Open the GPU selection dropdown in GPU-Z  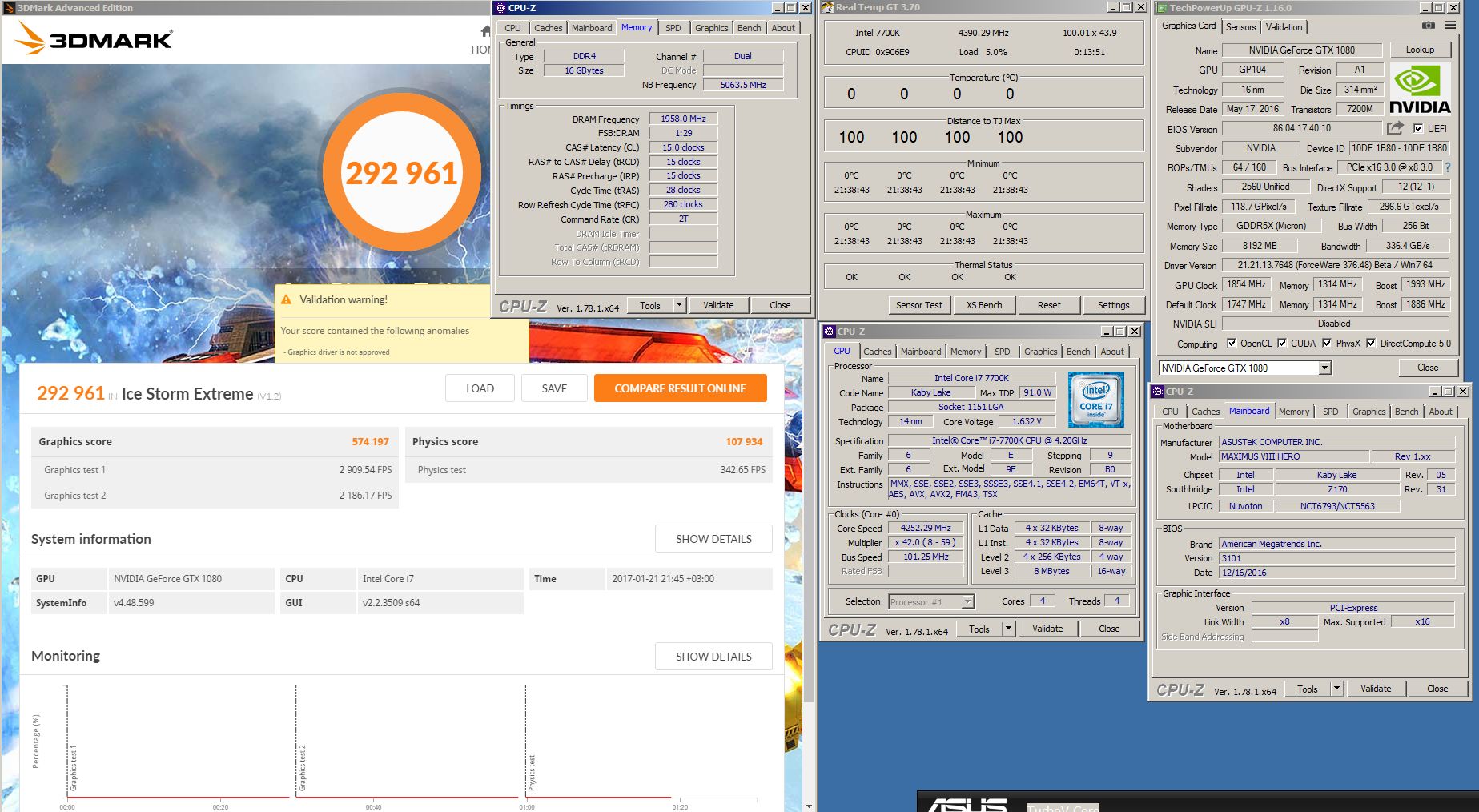pyautogui.click(x=1324, y=368)
